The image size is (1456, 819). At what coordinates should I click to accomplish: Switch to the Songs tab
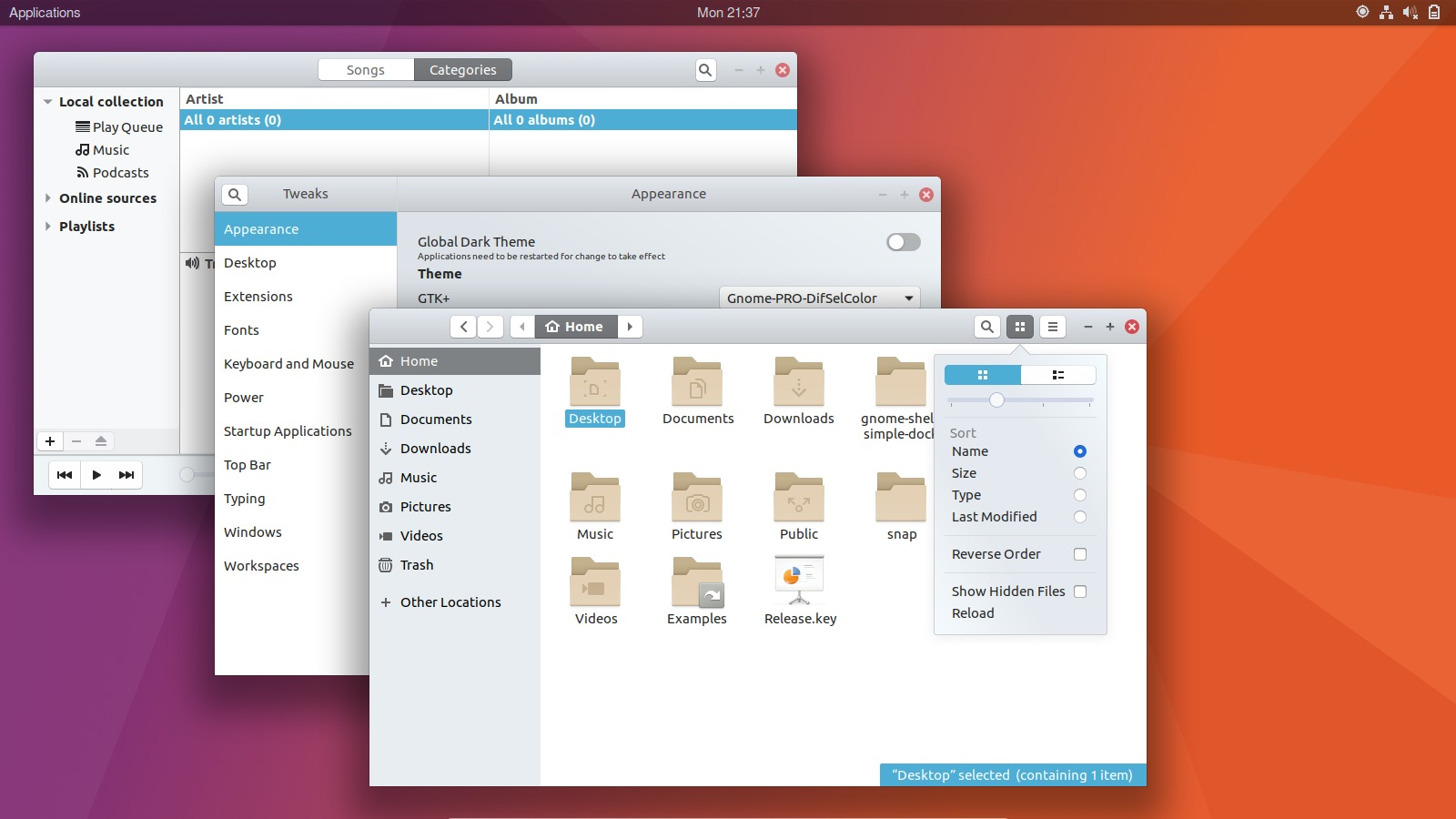tap(366, 70)
